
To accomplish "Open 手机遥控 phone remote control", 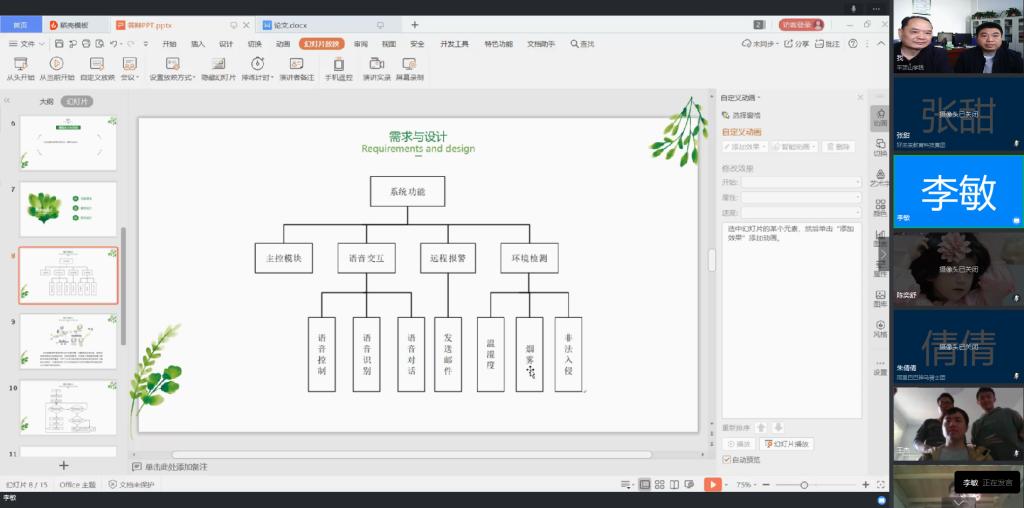I will click(x=338, y=63).
